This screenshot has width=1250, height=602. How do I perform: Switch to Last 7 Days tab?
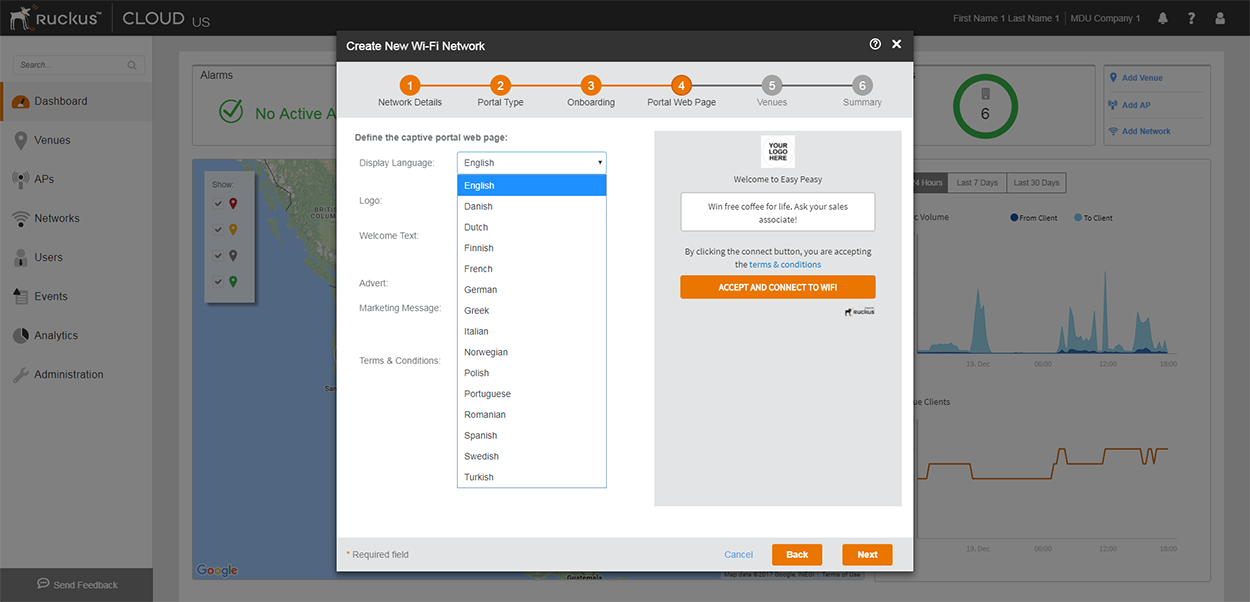click(x=976, y=183)
